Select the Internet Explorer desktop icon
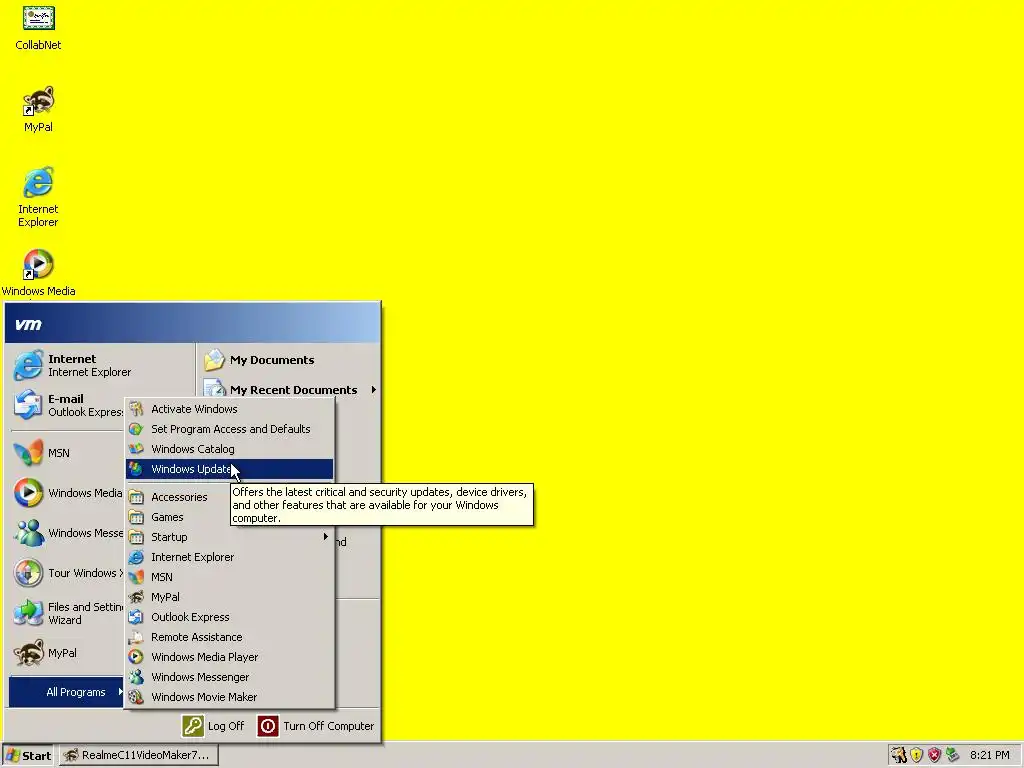The width and height of the screenshot is (1024, 768). coord(38,196)
